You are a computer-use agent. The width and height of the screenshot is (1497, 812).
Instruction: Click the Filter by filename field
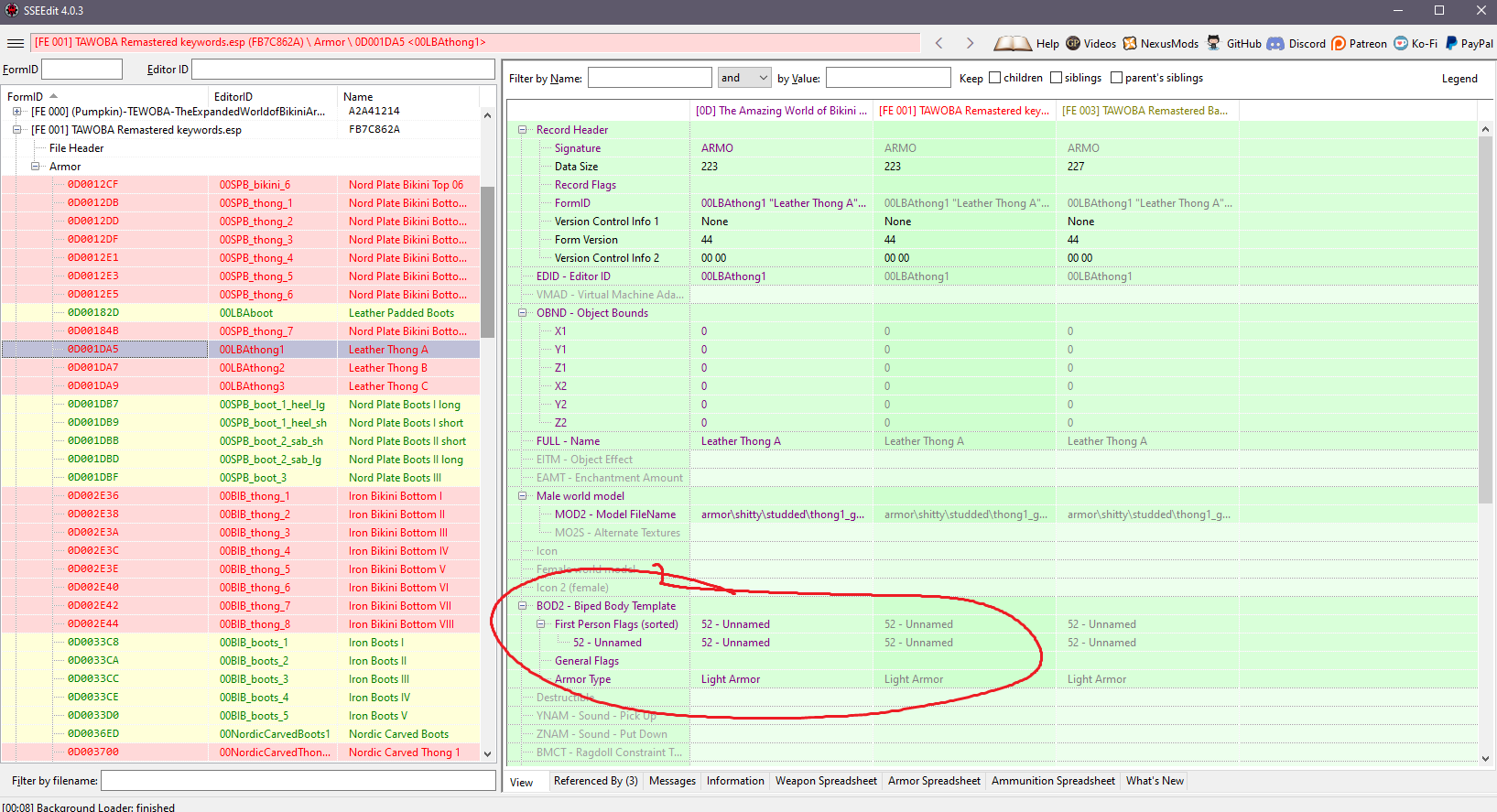click(x=298, y=781)
